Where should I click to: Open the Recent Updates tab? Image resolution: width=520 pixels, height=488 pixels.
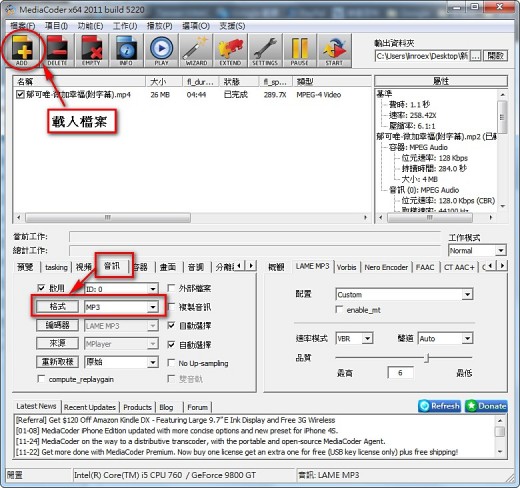[x=90, y=407]
